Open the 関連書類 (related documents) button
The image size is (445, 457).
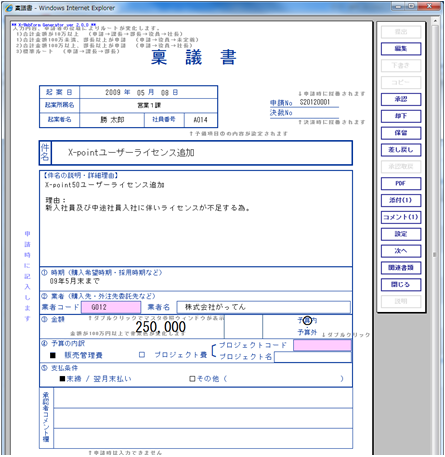click(x=401, y=268)
